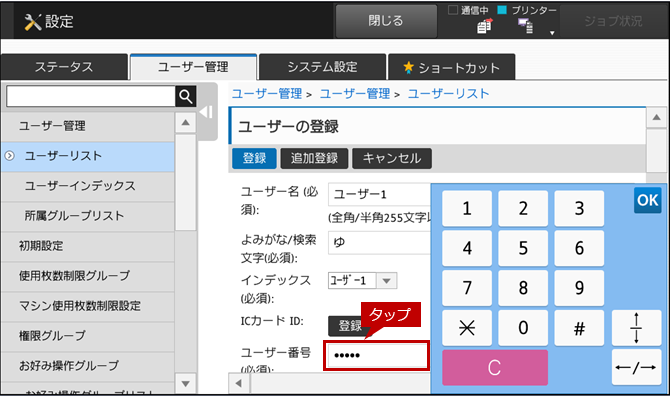Tap number 8 on the keypad
670x396 pixels.
click(x=523, y=288)
